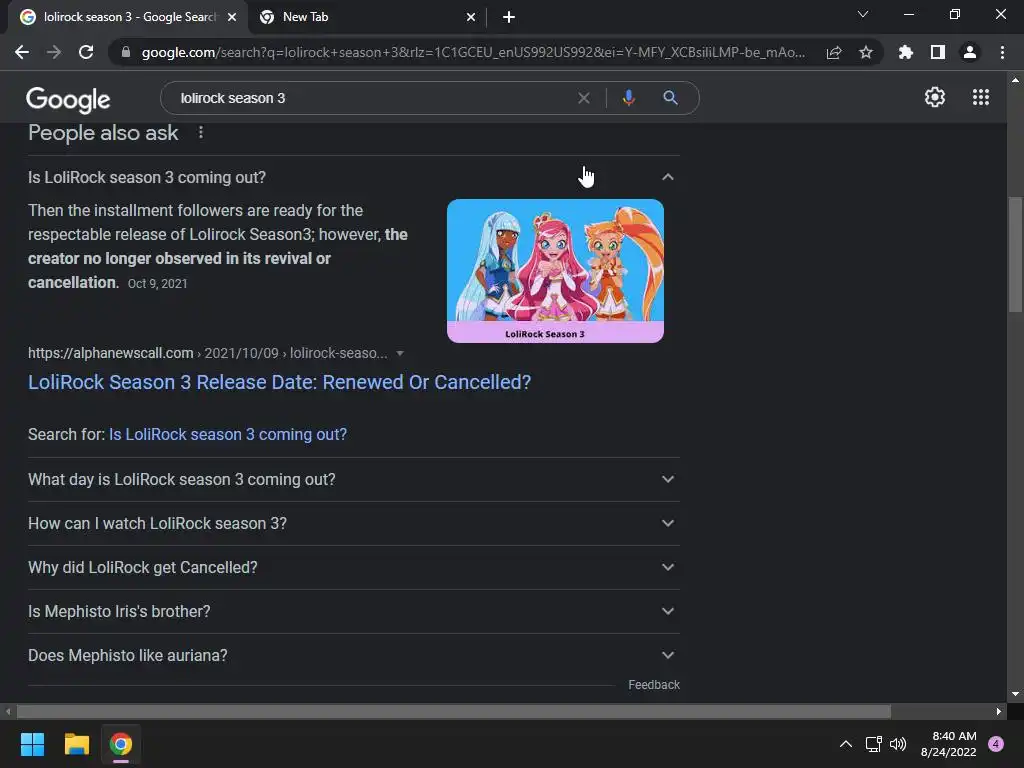
Task: Click the scroll up arrow
Action: point(1015,80)
